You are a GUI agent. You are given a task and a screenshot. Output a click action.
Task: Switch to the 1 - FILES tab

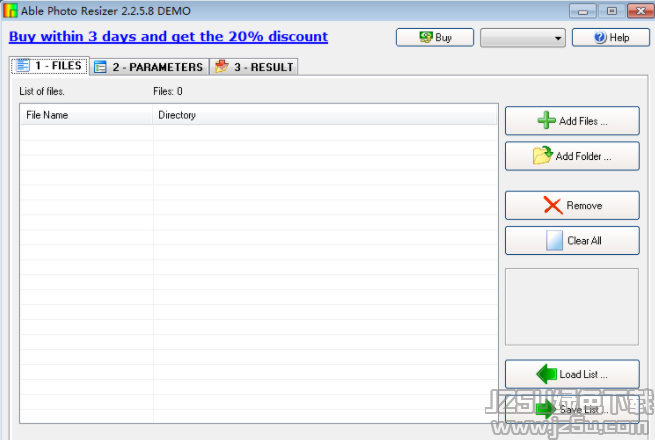(x=50, y=66)
